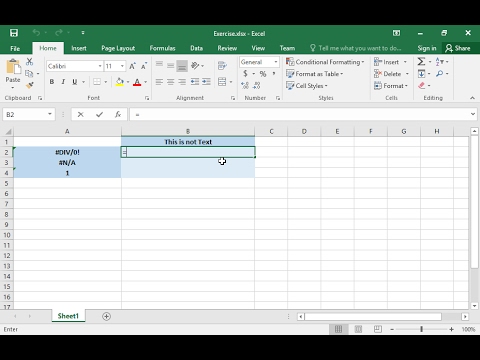The image size is (480, 360).
Task: Click Decrease Decimal icon
Action: pos(257,86)
